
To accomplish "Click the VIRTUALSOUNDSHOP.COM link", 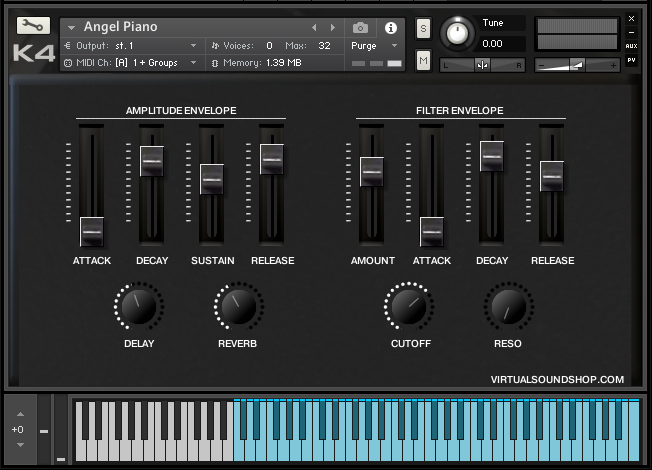I will 557,379.
